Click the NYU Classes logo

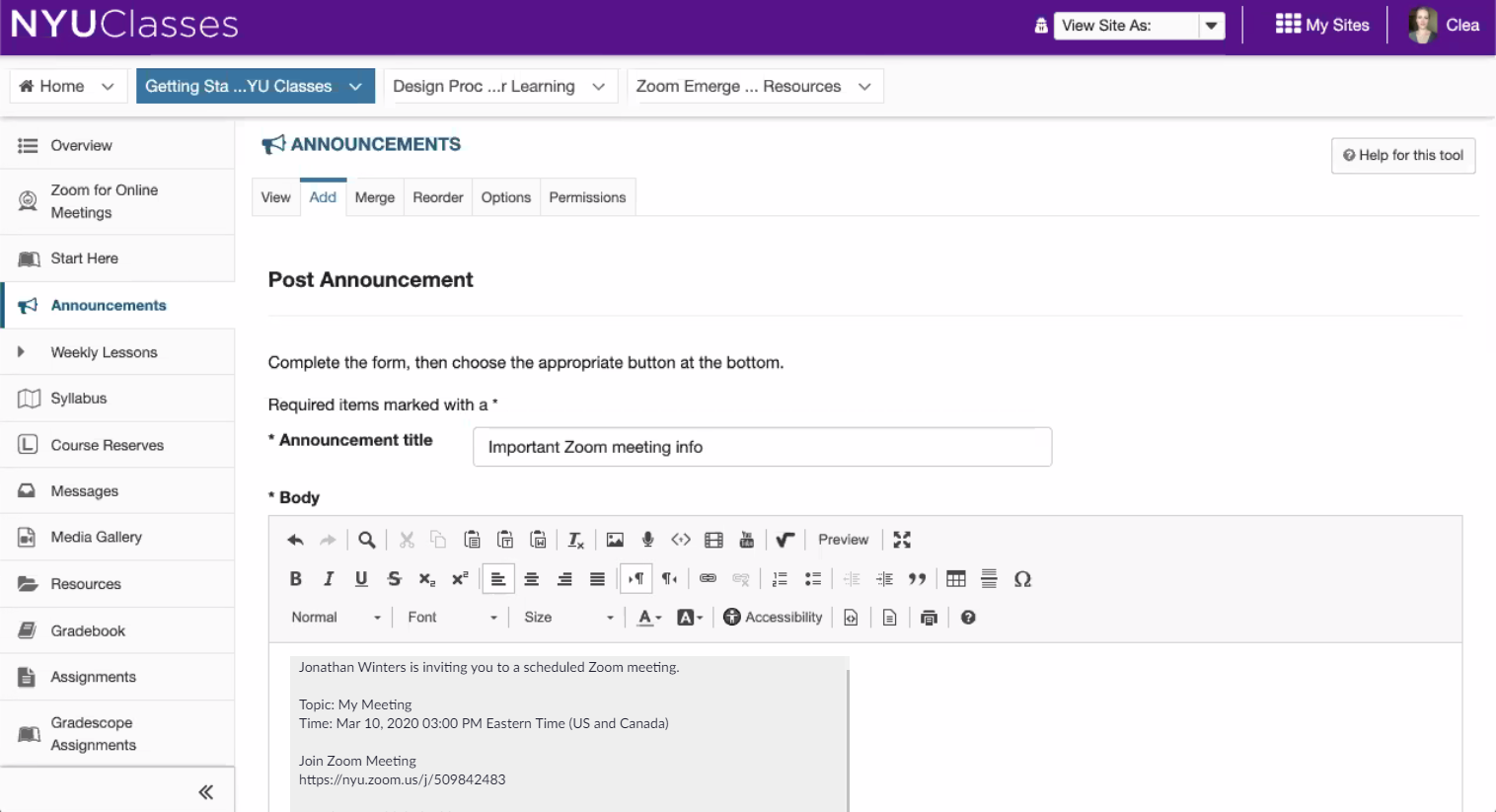(124, 24)
